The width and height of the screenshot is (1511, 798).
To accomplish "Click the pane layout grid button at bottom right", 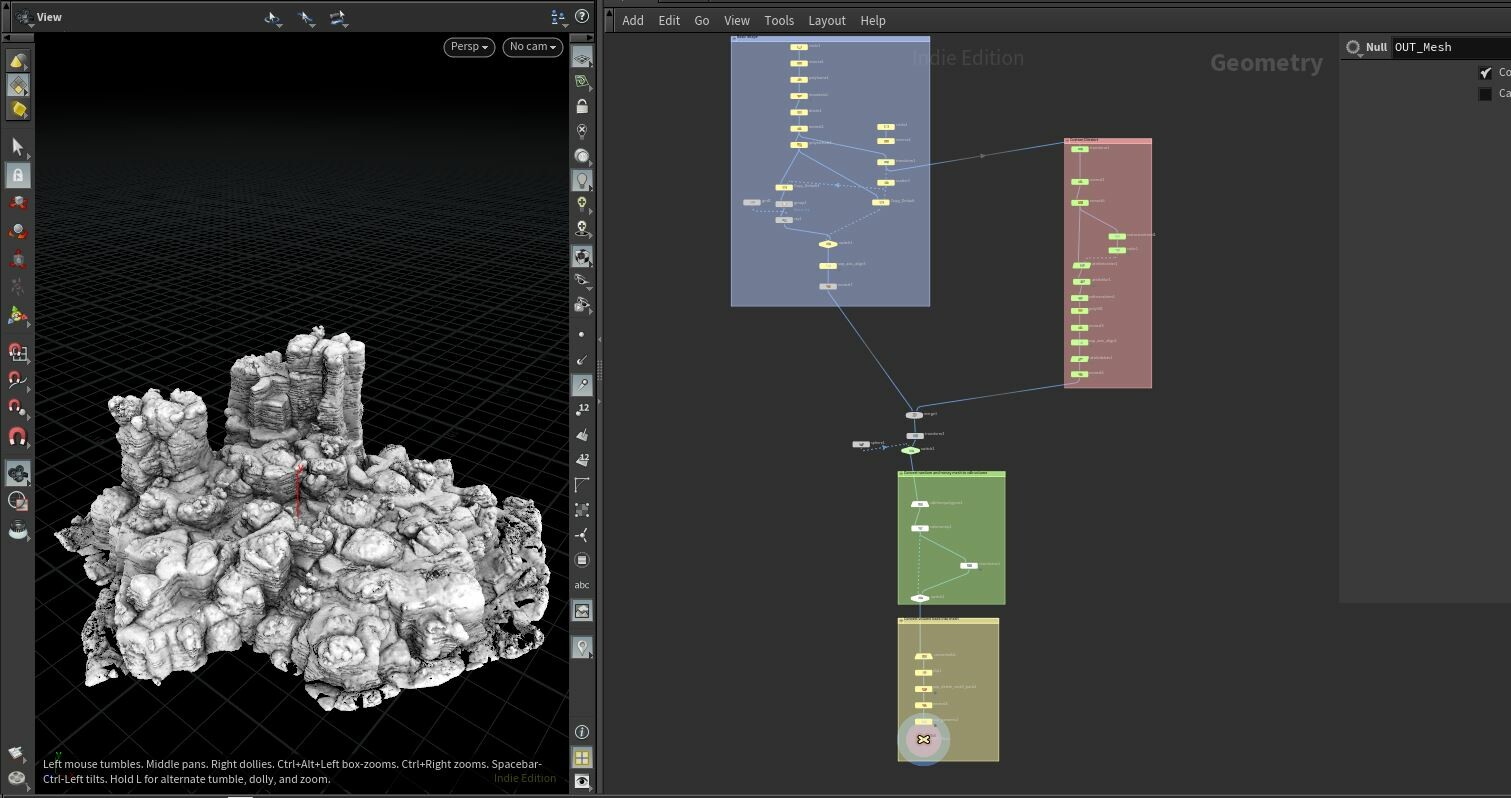I will [x=583, y=757].
